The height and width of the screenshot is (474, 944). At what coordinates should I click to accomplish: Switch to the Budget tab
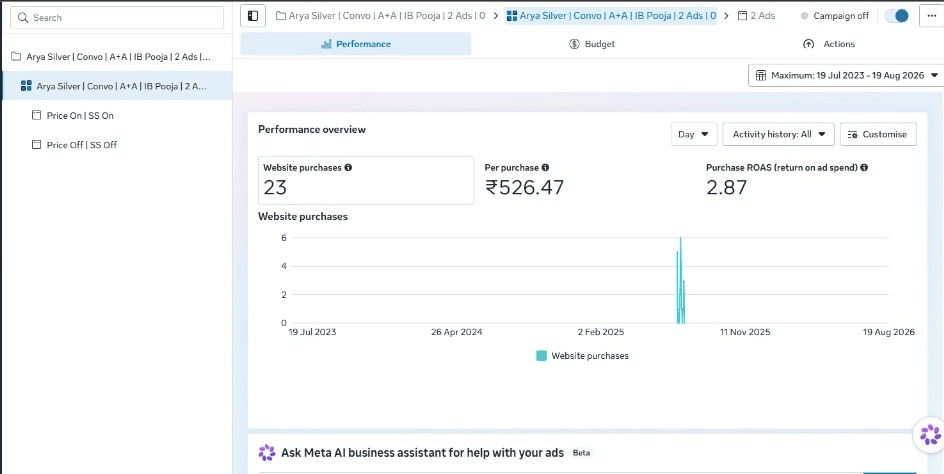592,44
